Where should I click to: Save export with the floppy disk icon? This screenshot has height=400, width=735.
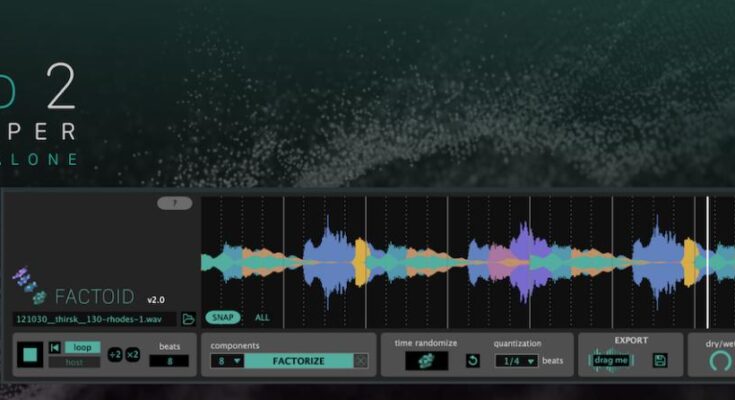point(660,360)
